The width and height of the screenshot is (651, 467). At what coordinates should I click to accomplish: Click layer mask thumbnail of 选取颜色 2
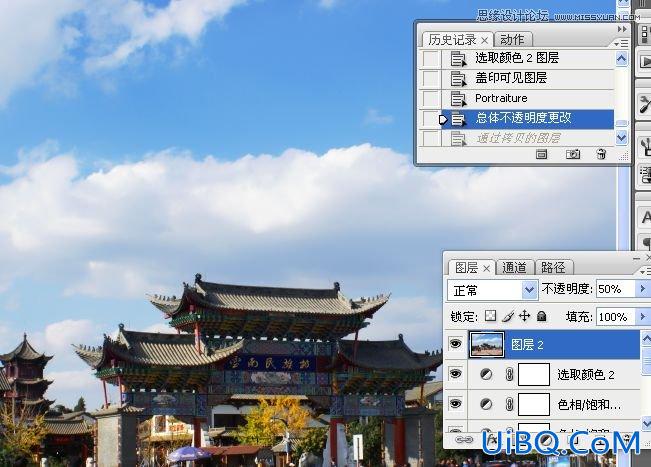pos(534,374)
